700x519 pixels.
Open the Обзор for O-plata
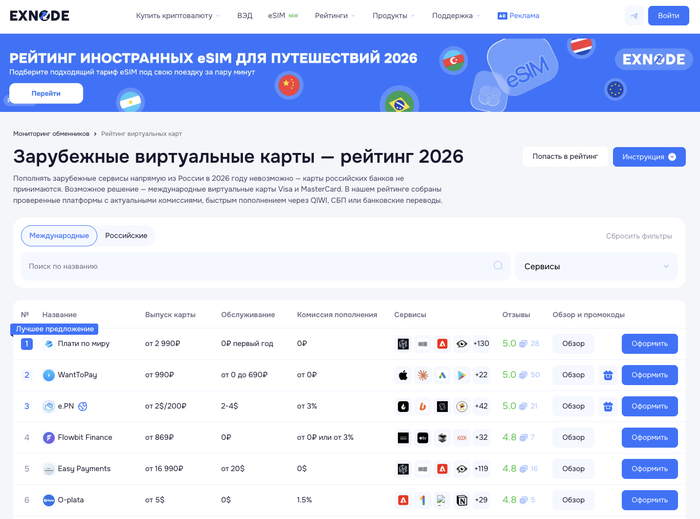573,500
